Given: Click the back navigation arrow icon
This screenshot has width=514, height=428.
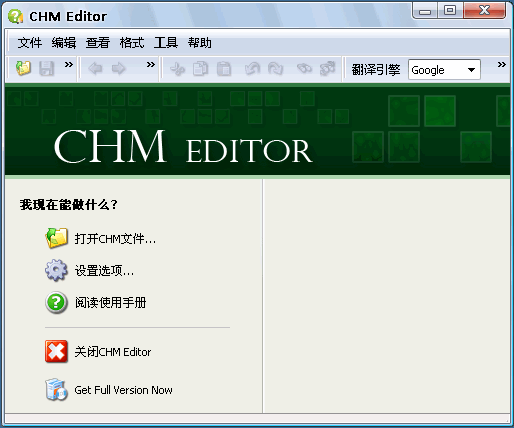Looking at the screenshot, I should (95, 69).
